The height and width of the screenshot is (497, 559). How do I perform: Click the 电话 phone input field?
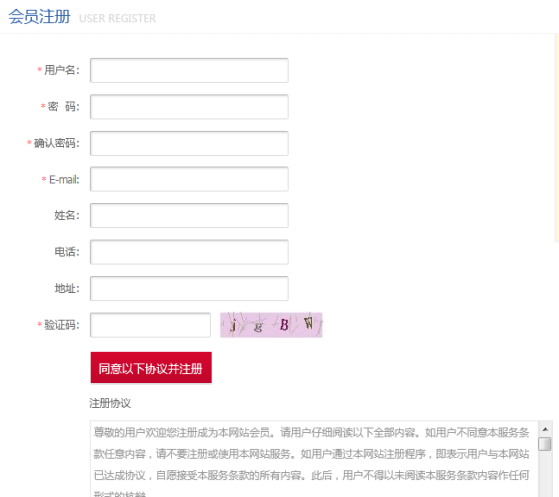tap(189, 252)
